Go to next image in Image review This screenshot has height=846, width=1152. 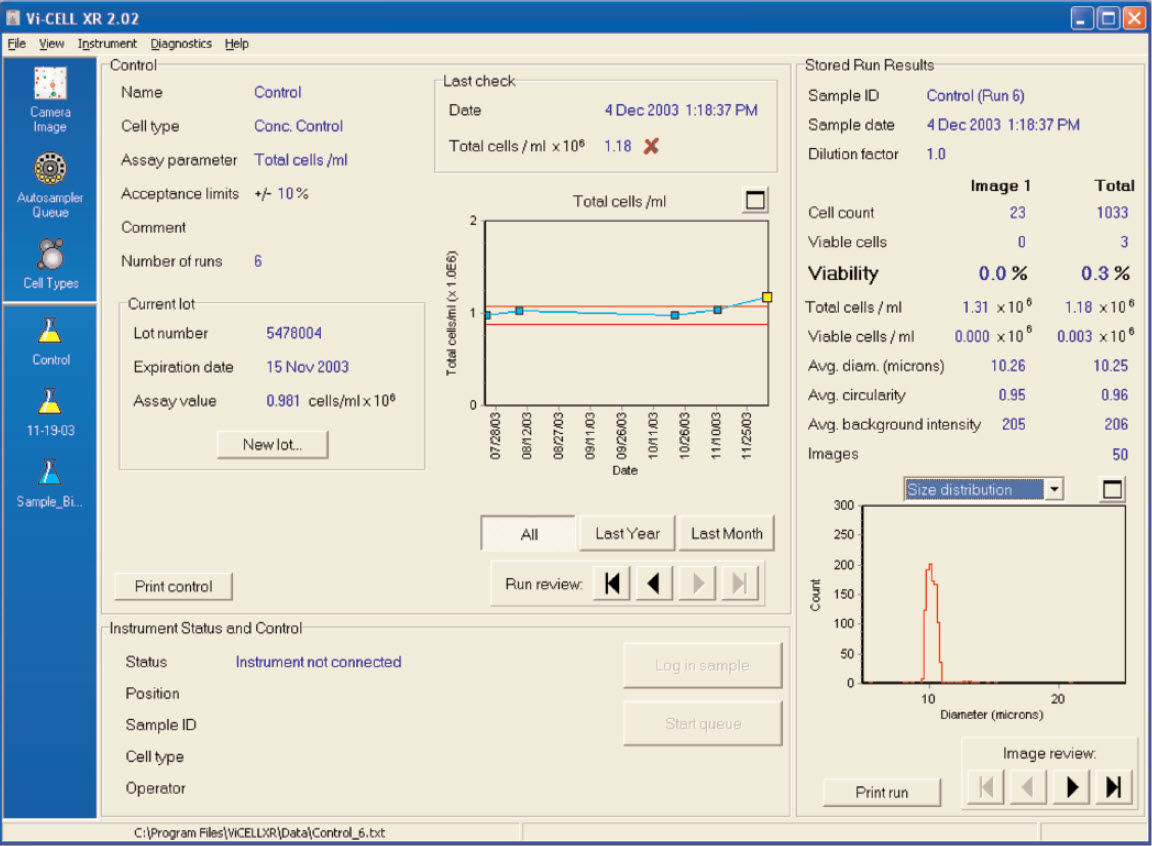pos(1071,787)
